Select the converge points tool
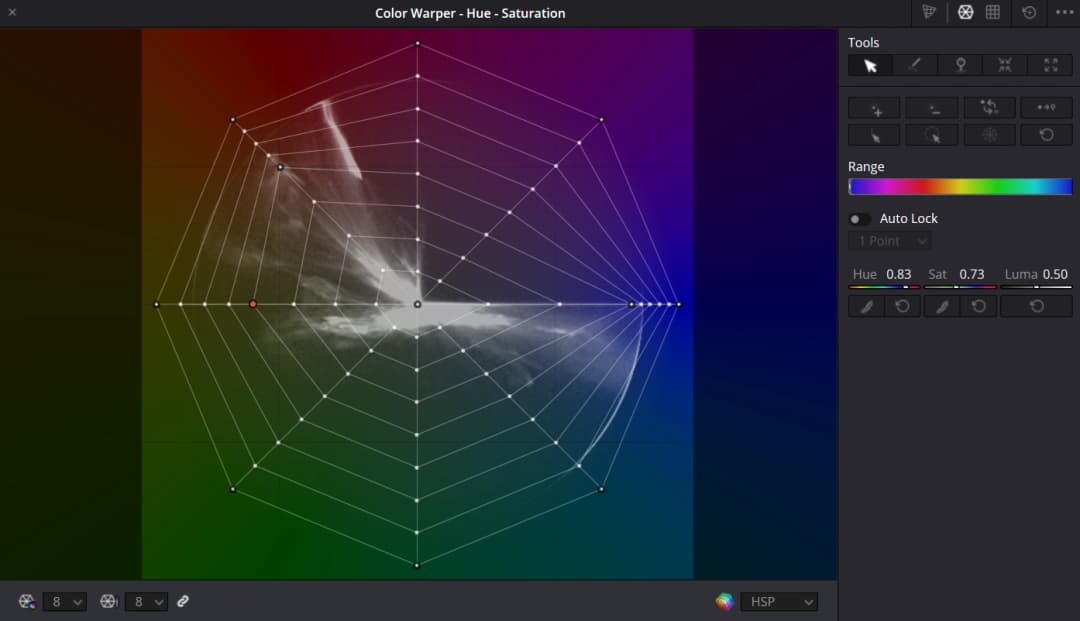The height and width of the screenshot is (621, 1080). pos(1004,65)
